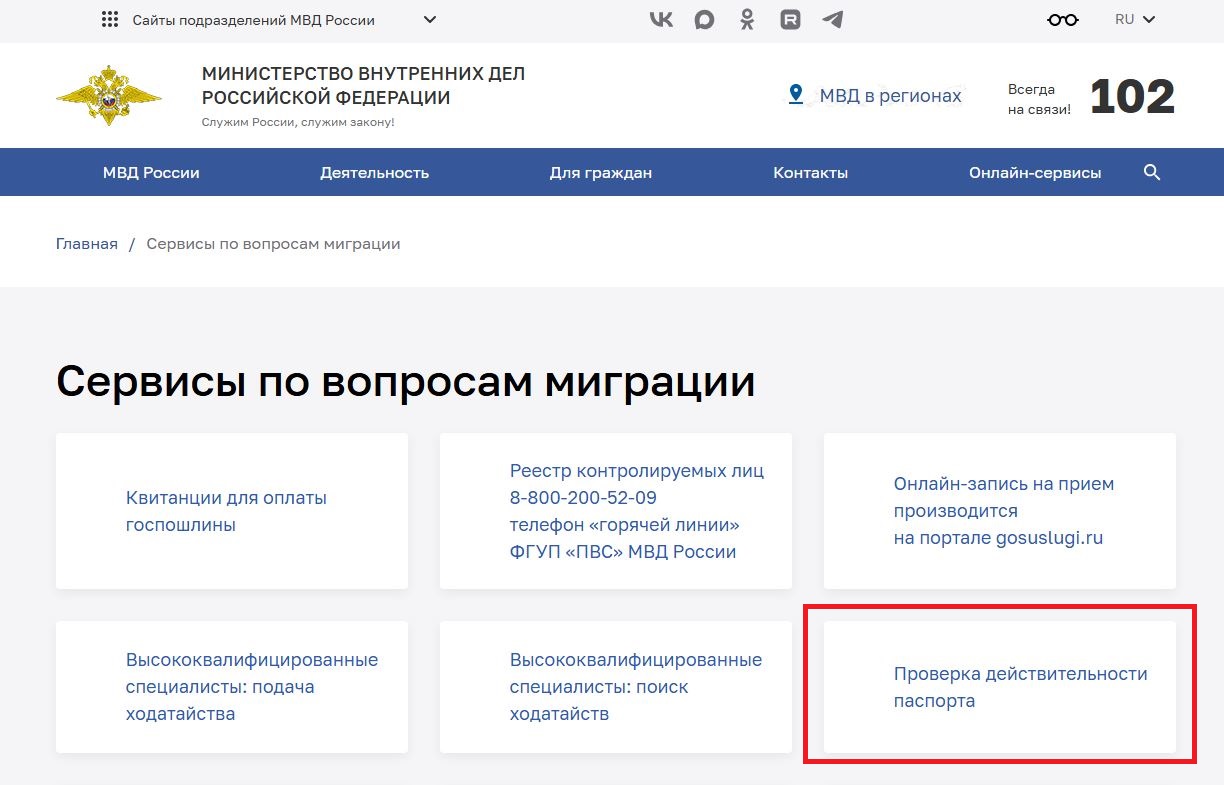Click the MVD emblem logo
1224x785 pixels.
108,93
